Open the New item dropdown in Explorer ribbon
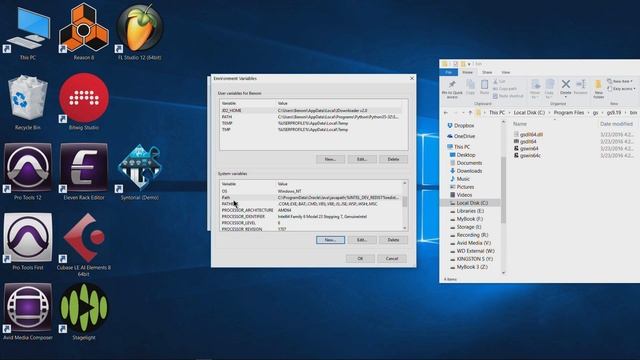Screen dimensions: 640x360 click(x=620, y=81)
